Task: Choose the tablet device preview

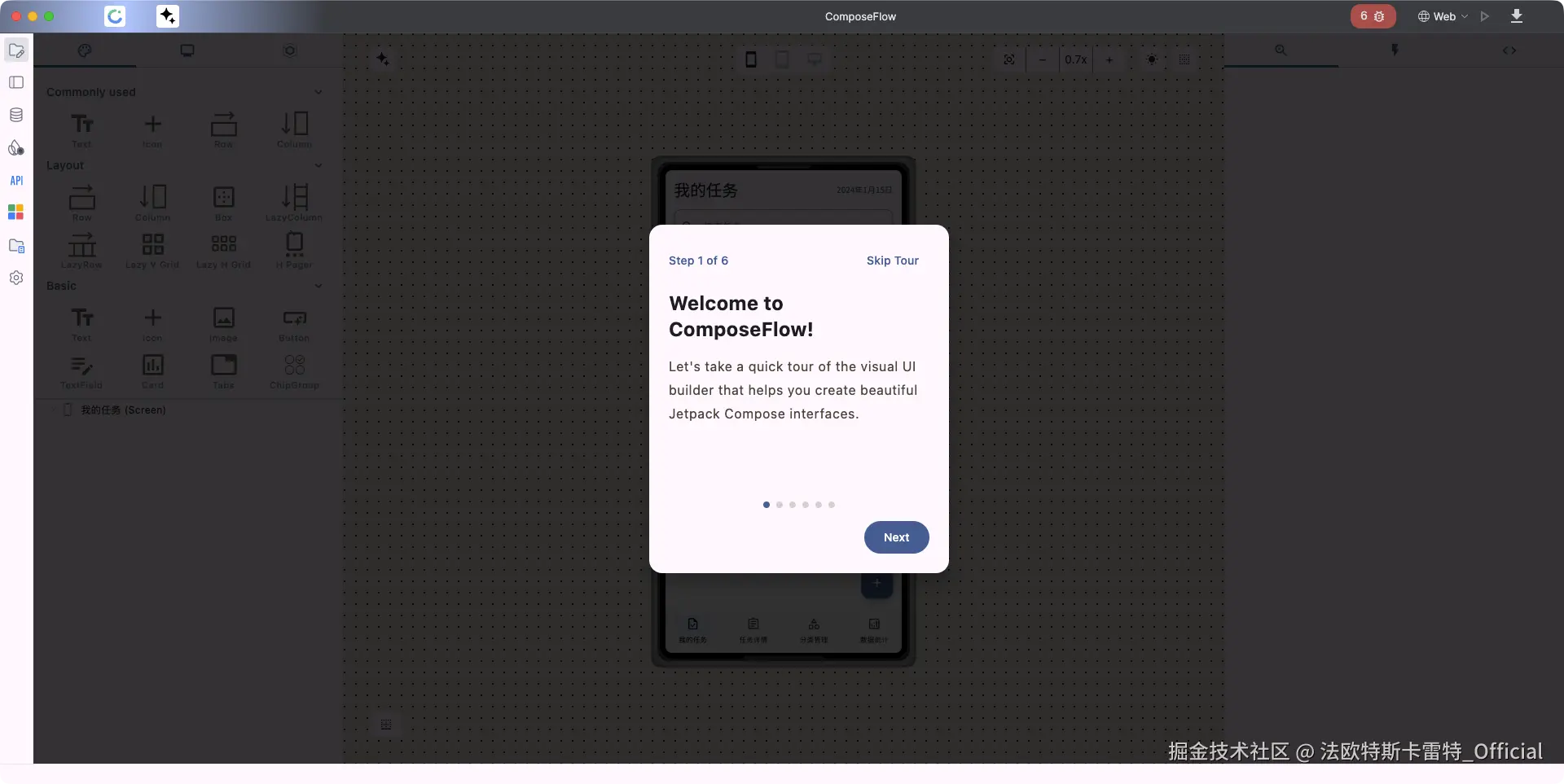Action: coord(782,59)
